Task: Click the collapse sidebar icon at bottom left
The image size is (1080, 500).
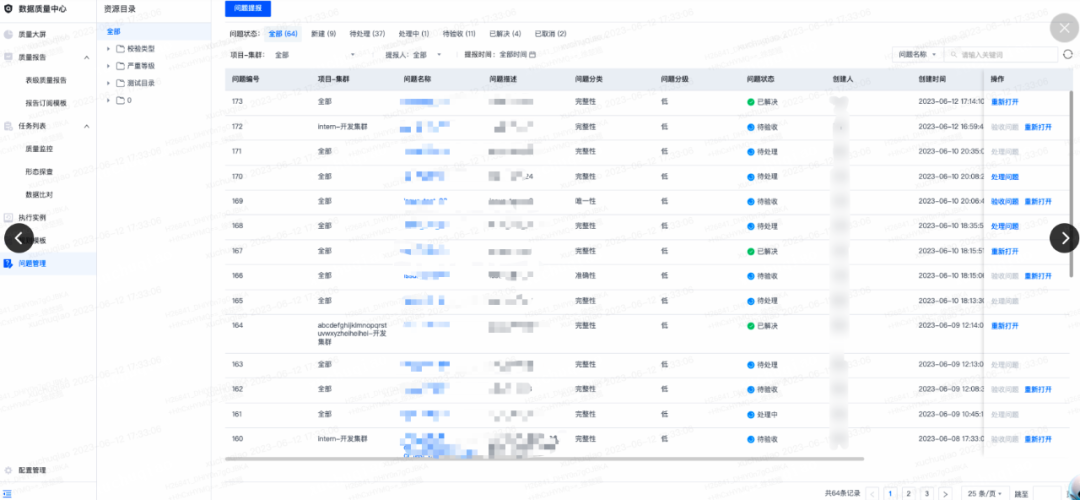Action: [x=8, y=490]
